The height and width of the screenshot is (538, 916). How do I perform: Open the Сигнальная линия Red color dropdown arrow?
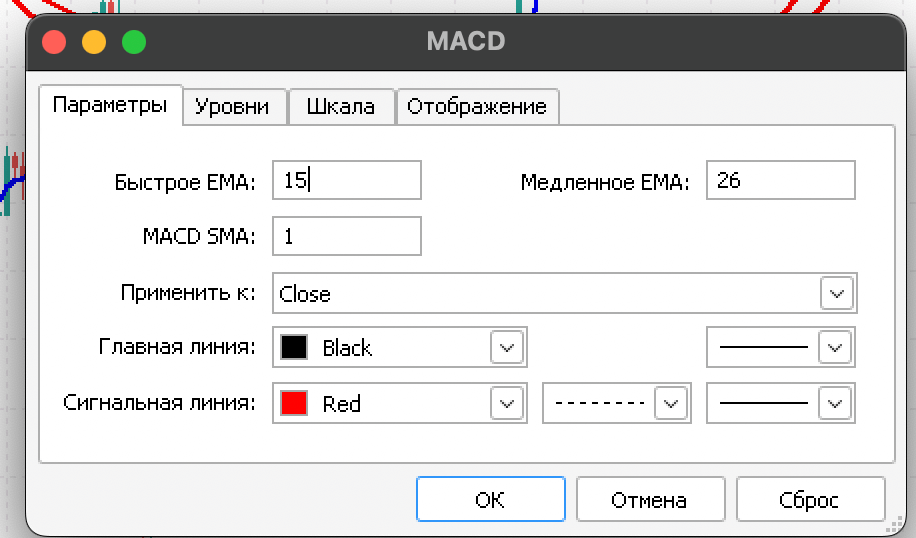point(506,403)
